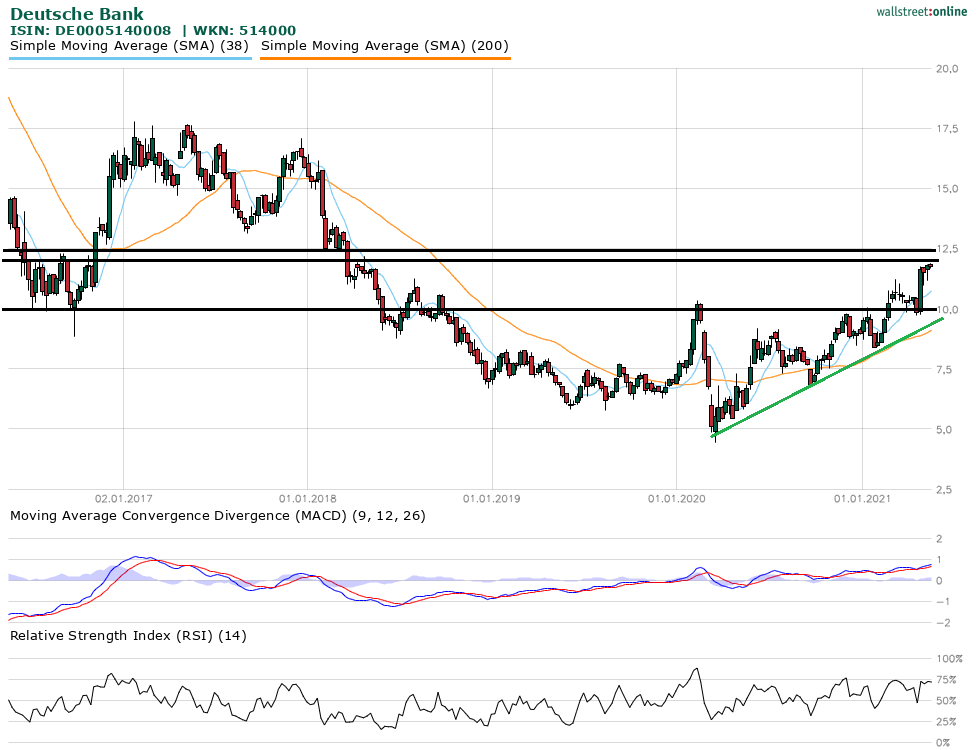Click the SMA (200) legend label

(384, 46)
